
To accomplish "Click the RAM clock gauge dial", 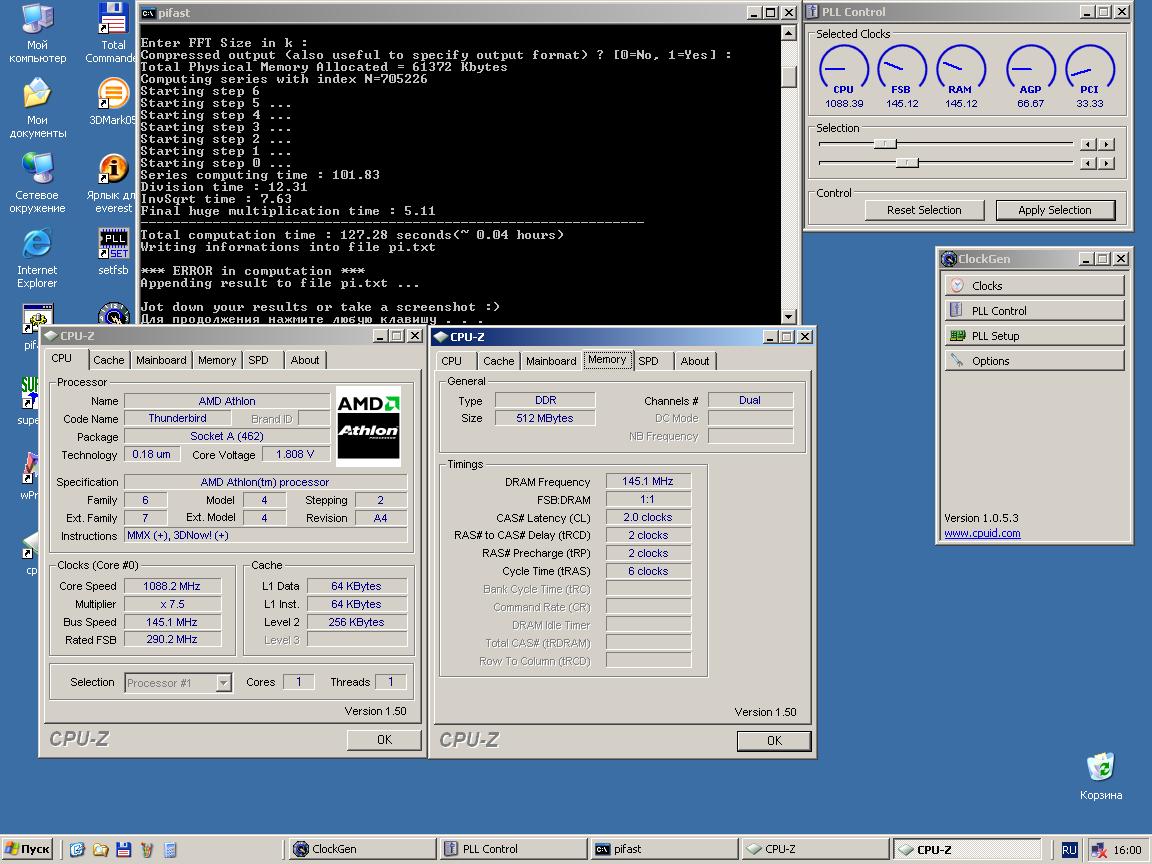I will coord(960,70).
